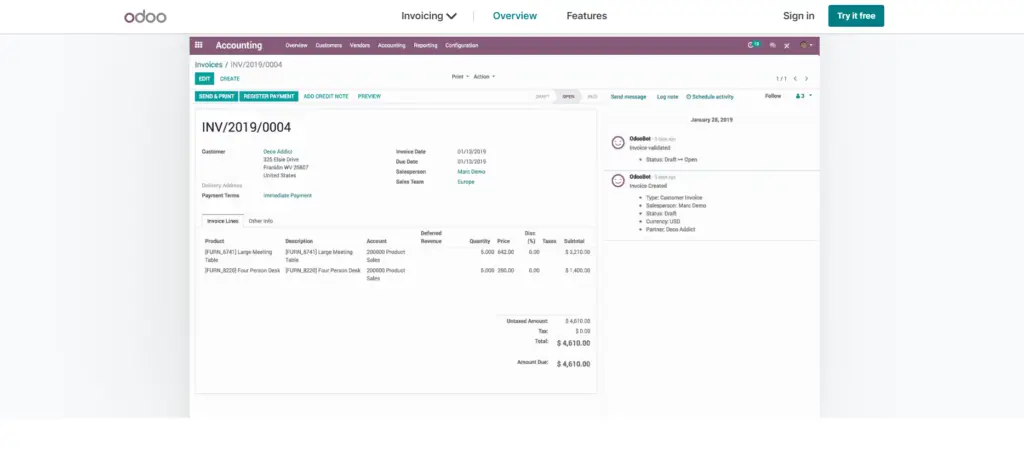Screen dimensions: 1024x475
Task: Open the apps grid menu icon
Action: tap(199, 45)
